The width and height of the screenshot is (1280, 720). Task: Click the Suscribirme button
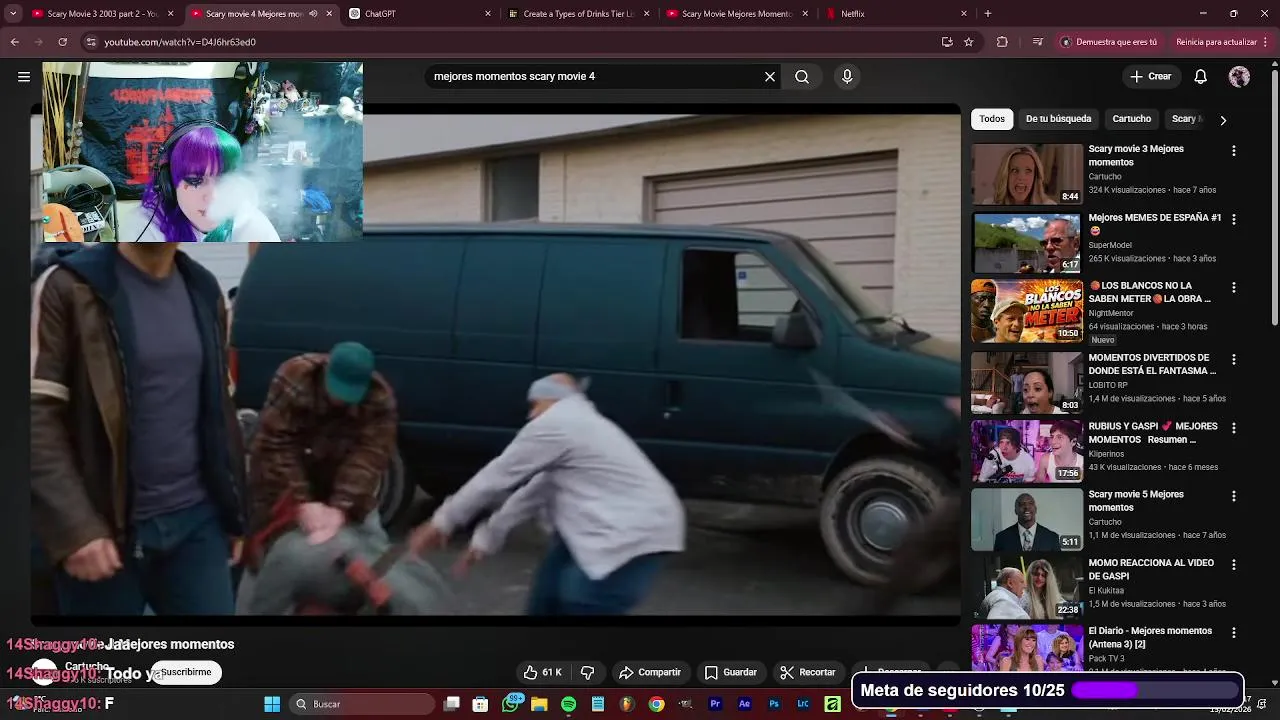[x=186, y=673]
